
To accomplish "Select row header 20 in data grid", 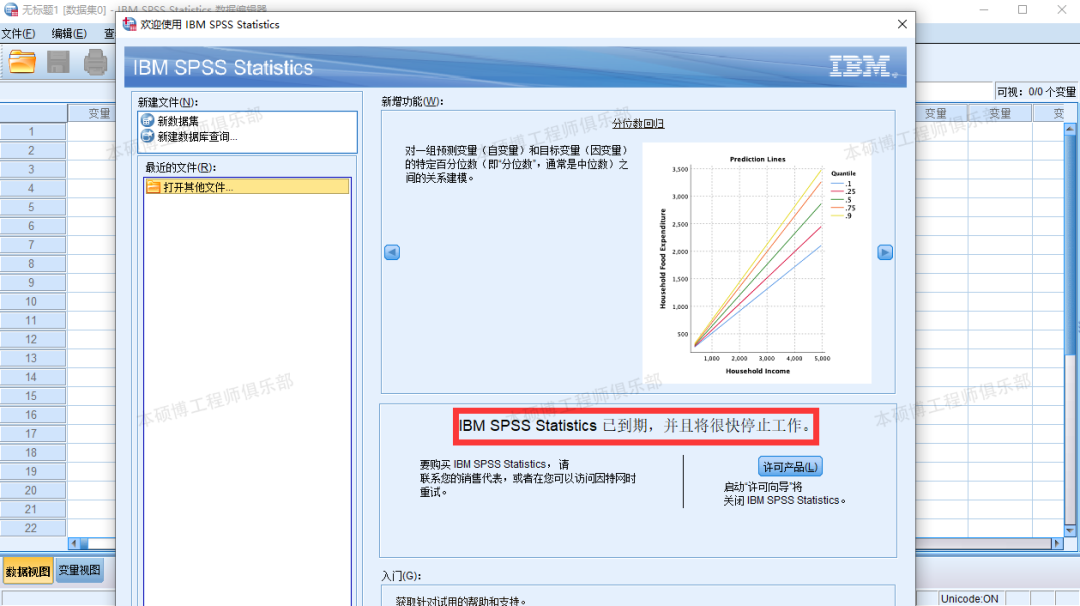I will click(x=33, y=490).
